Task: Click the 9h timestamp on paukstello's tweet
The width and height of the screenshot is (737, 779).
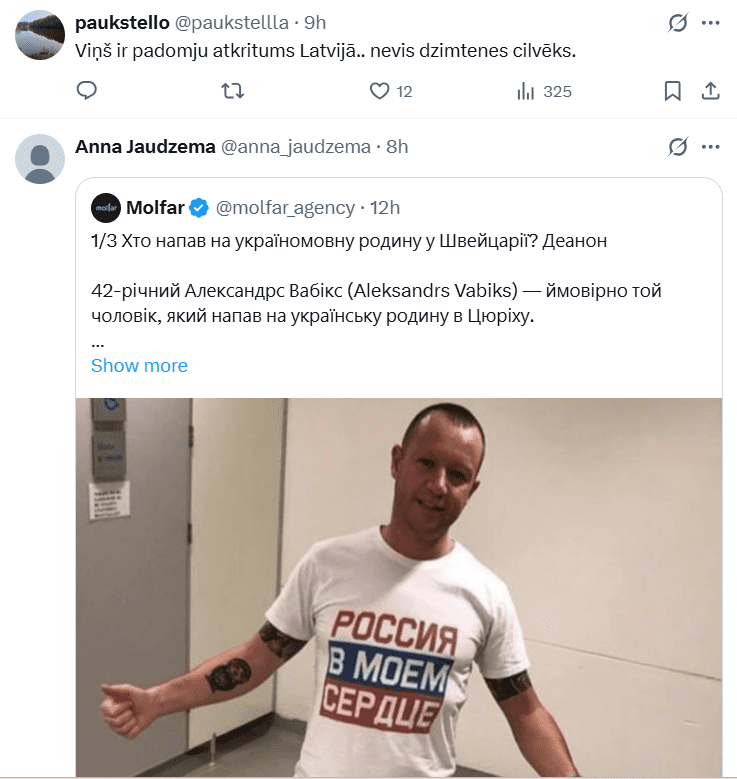Action: pyautogui.click(x=315, y=22)
